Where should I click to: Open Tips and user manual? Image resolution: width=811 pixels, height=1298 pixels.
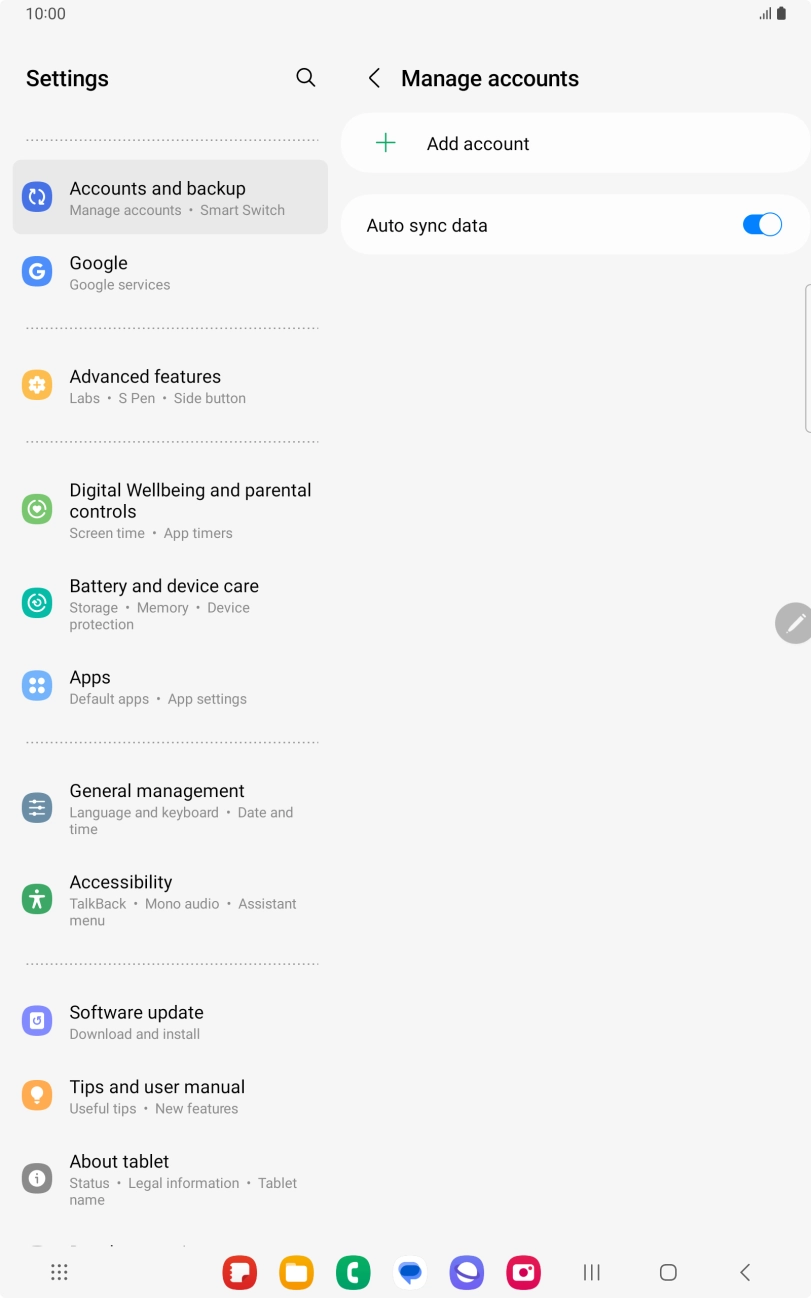point(170,1095)
